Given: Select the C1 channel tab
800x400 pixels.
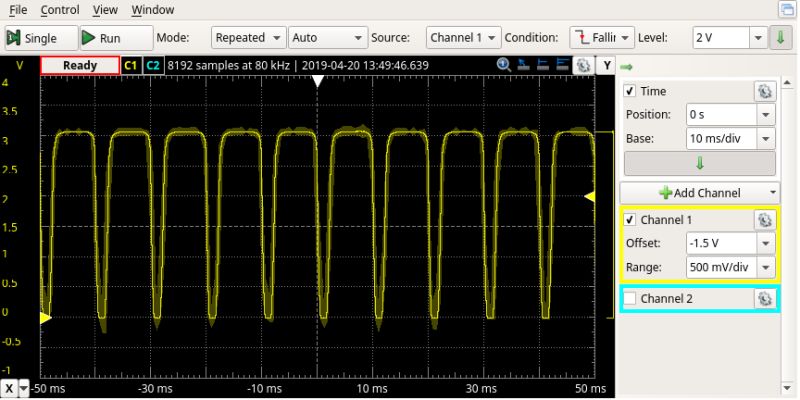Looking at the screenshot, I should [131, 66].
